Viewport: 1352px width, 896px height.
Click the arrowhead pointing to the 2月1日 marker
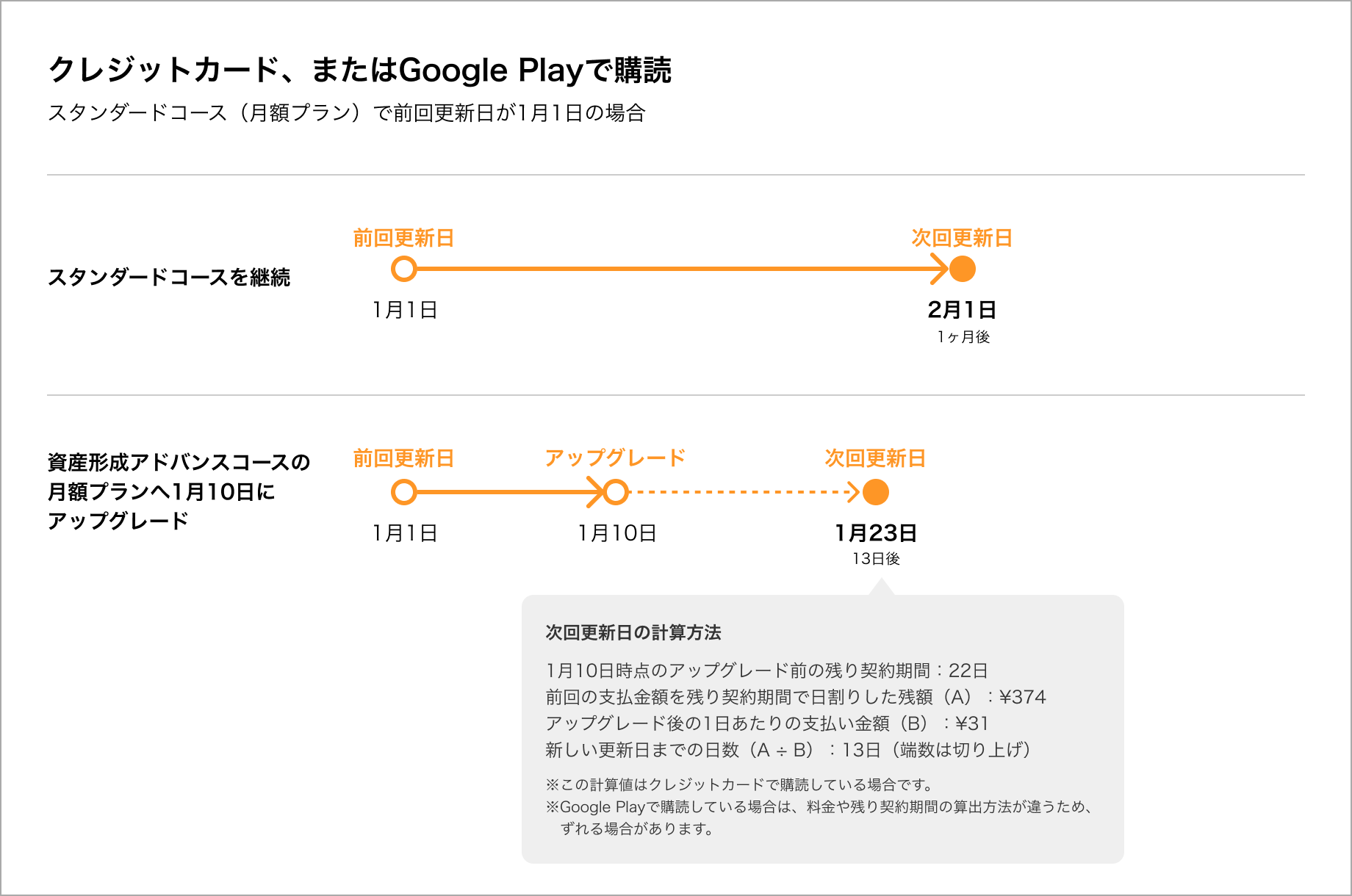(938, 269)
